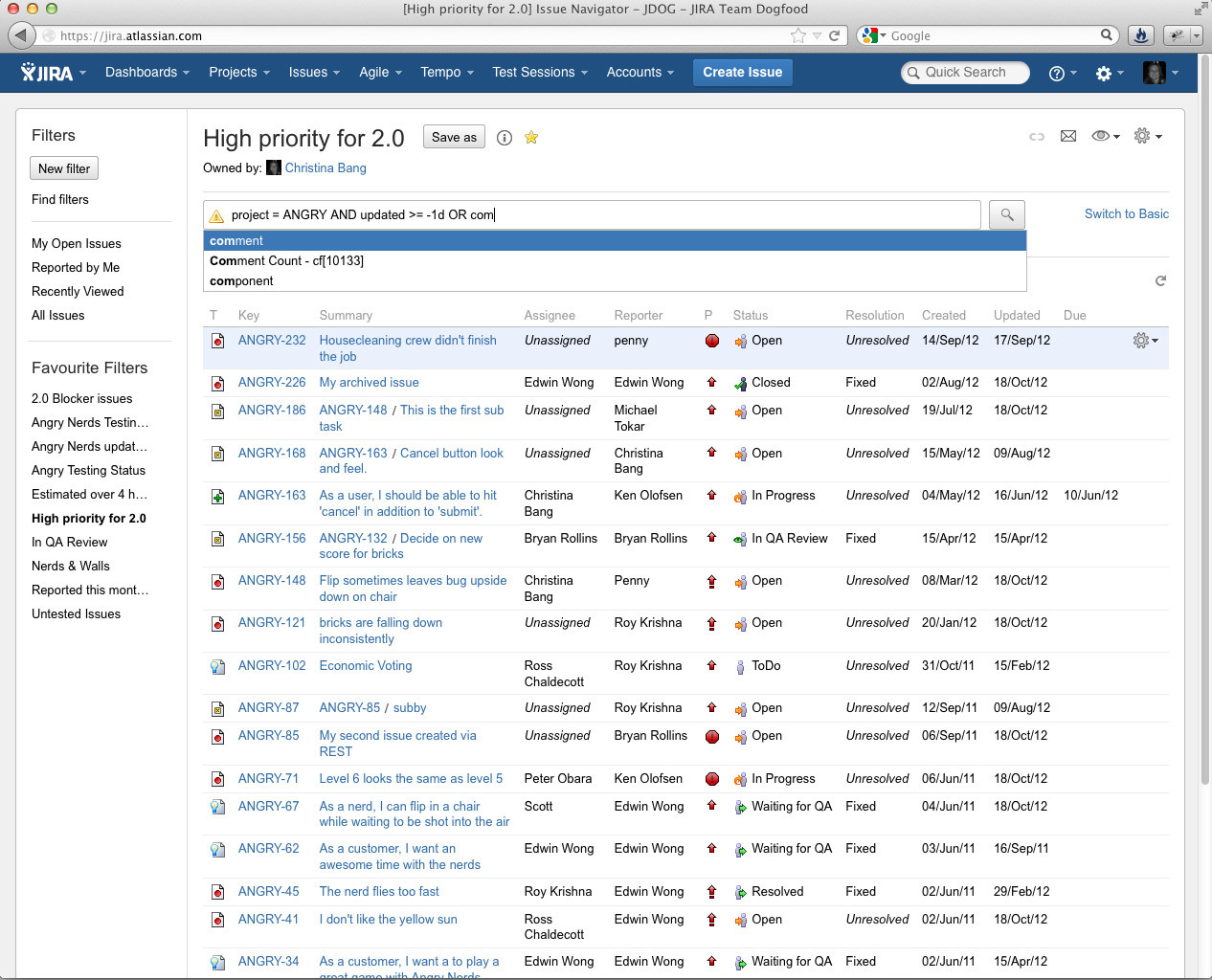Click the permalink chain icon
Image resolution: width=1212 pixels, height=980 pixels.
point(1037,137)
